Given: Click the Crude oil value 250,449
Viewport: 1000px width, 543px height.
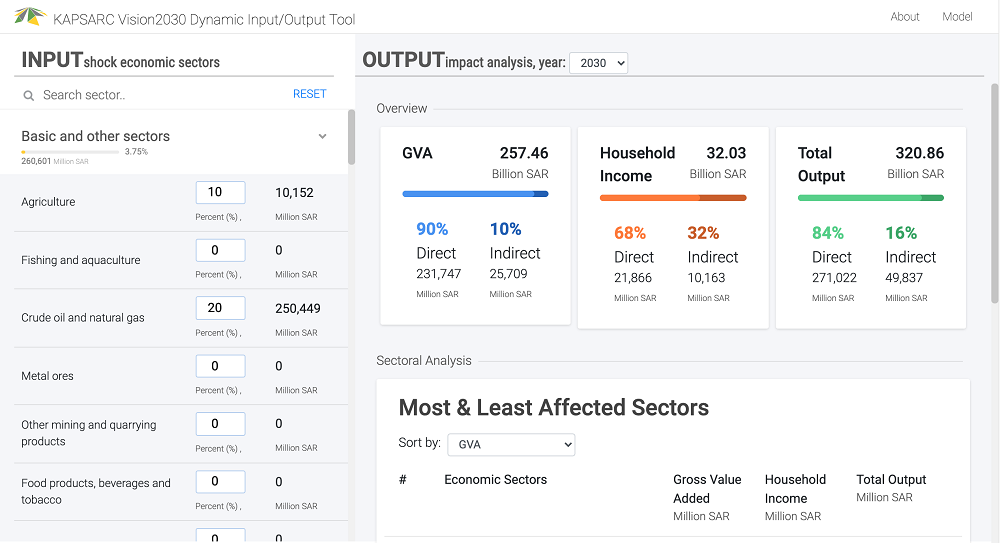Looking at the screenshot, I should (298, 309).
